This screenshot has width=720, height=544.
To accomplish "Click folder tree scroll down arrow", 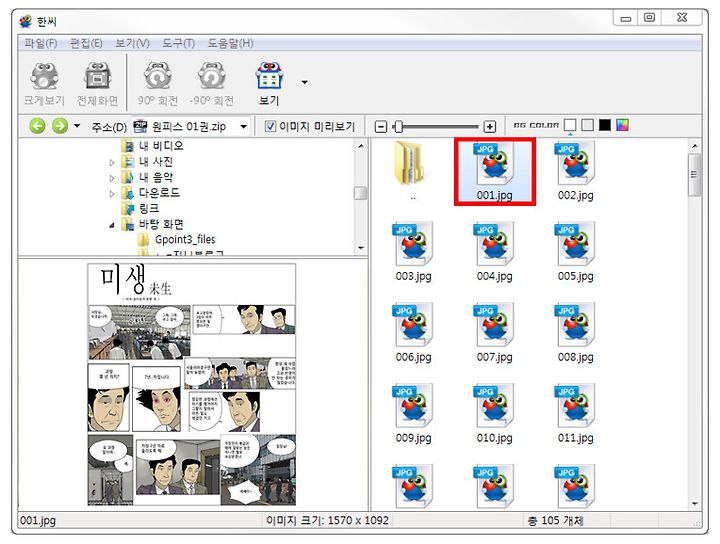I will [x=361, y=248].
